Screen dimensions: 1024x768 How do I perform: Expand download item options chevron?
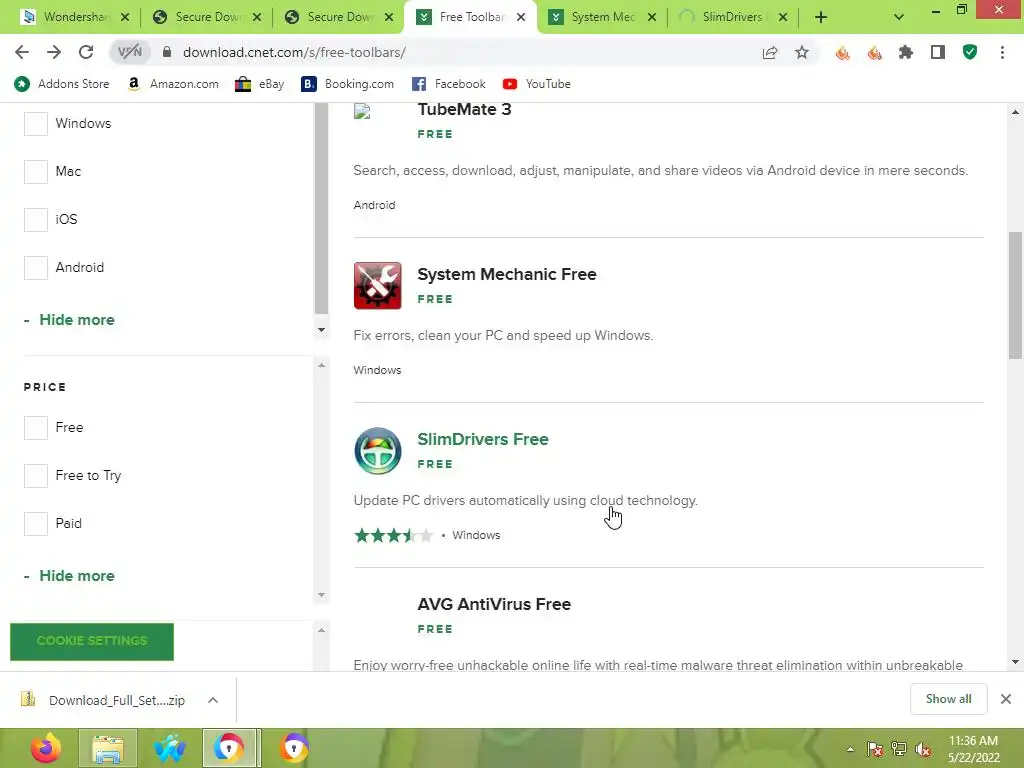(213, 700)
